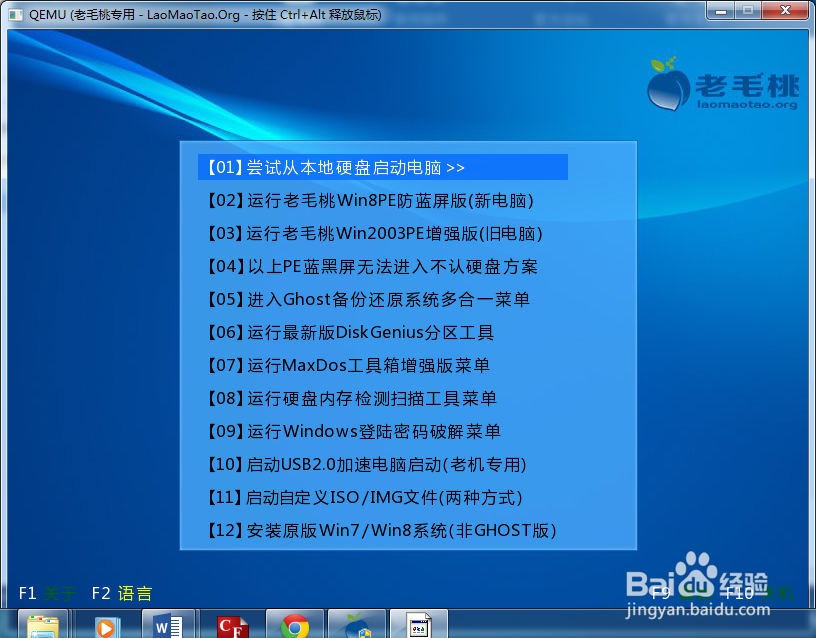Select entry 10 USB2.0 accelerated boot
This screenshot has width=816, height=638.
pyautogui.click(x=367, y=465)
